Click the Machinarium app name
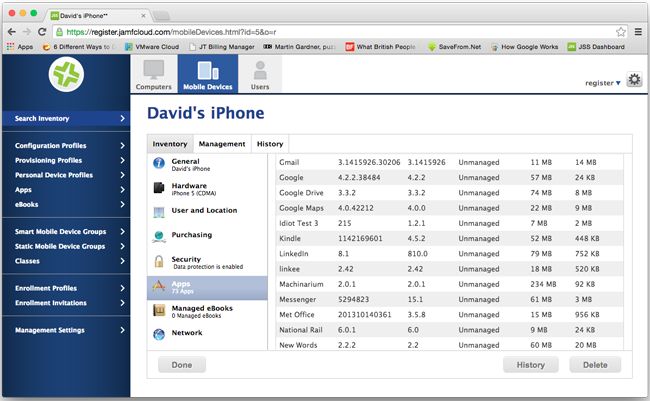 pos(301,284)
